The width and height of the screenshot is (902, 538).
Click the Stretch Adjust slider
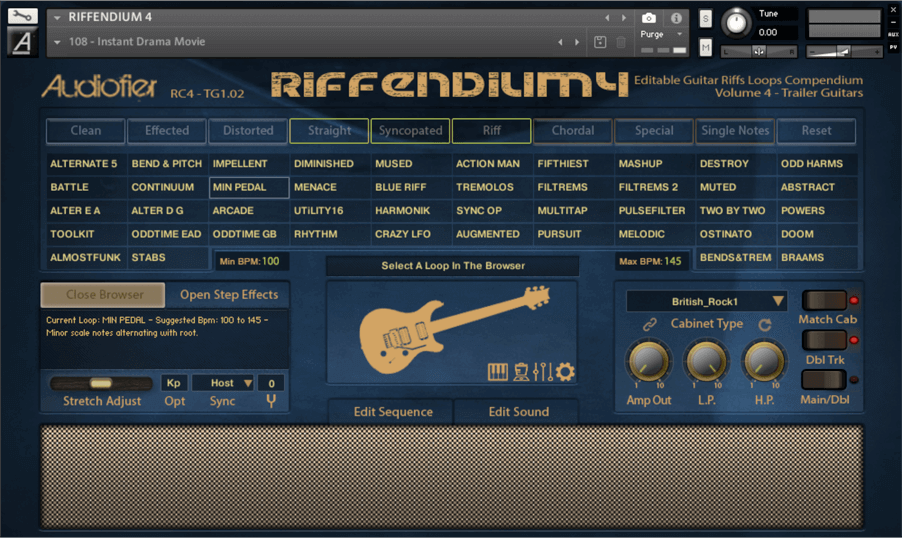pos(101,383)
